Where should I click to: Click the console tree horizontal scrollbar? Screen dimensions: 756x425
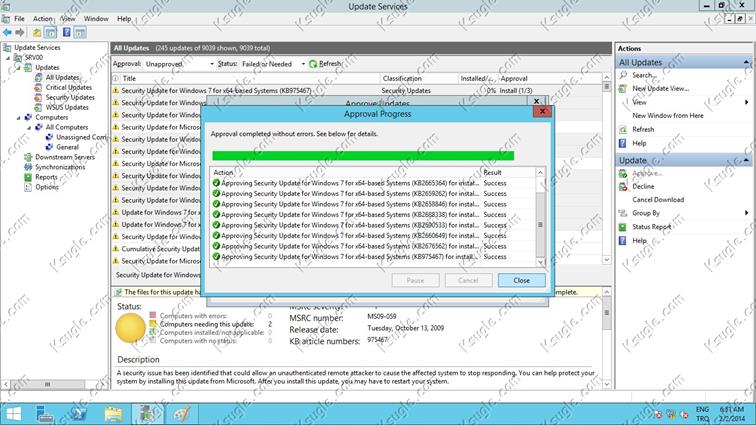pos(47,384)
